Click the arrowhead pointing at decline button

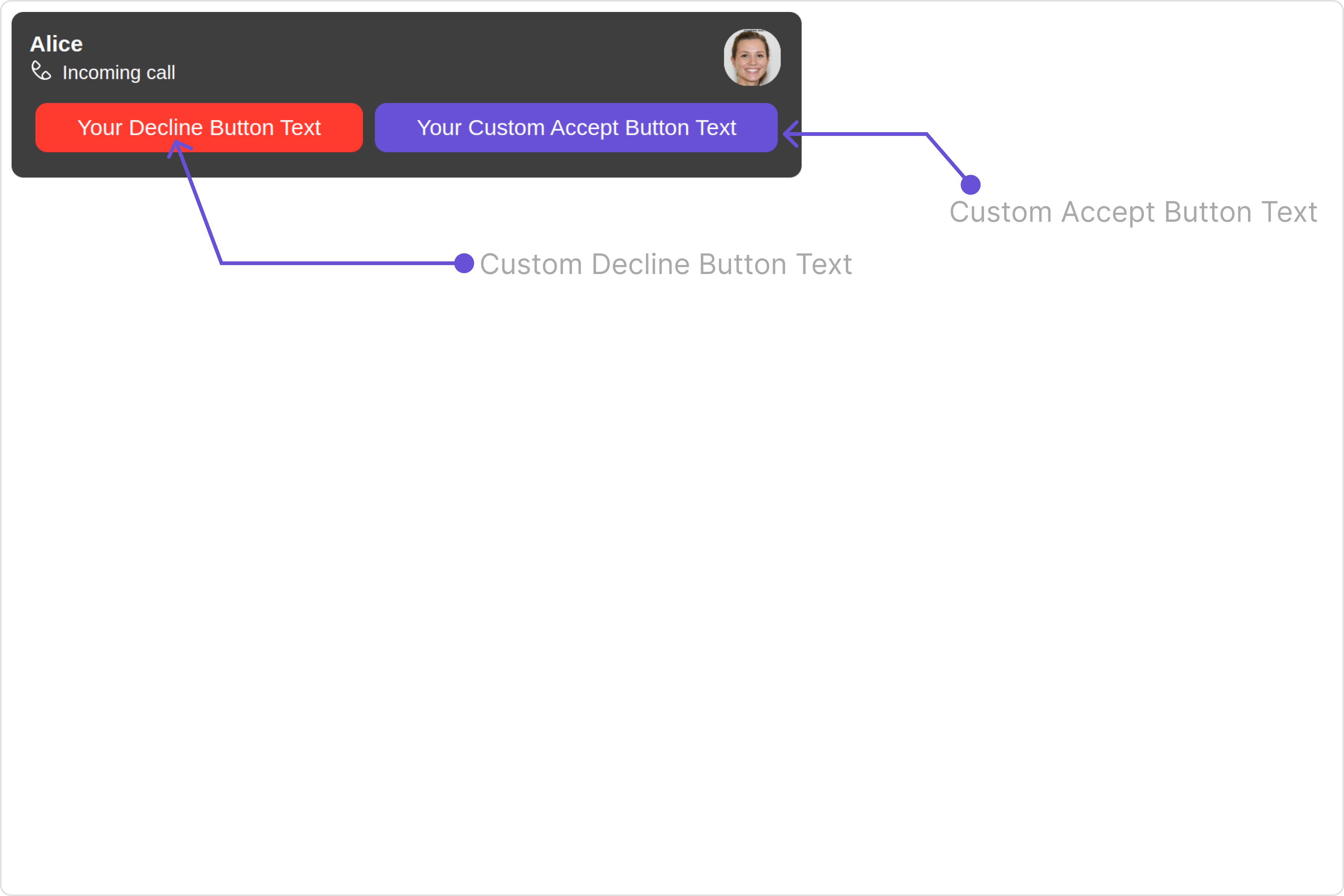click(x=180, y=148)
